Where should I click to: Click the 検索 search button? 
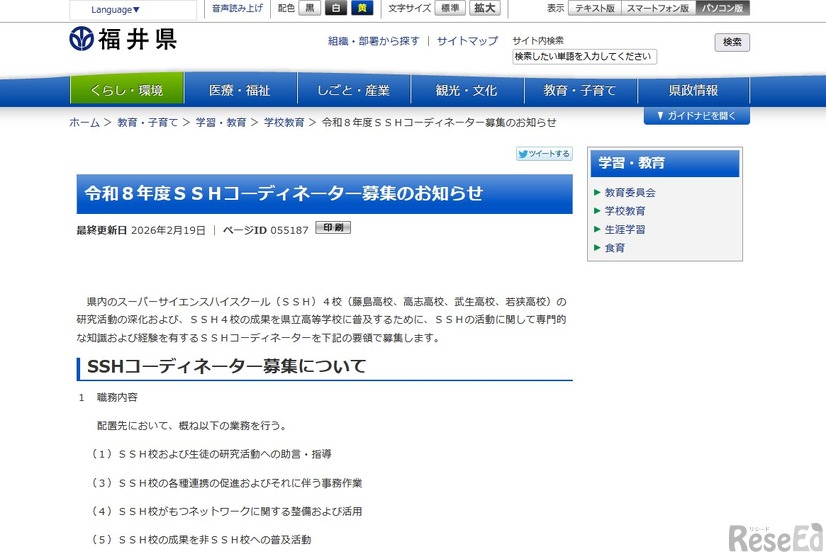732,42
